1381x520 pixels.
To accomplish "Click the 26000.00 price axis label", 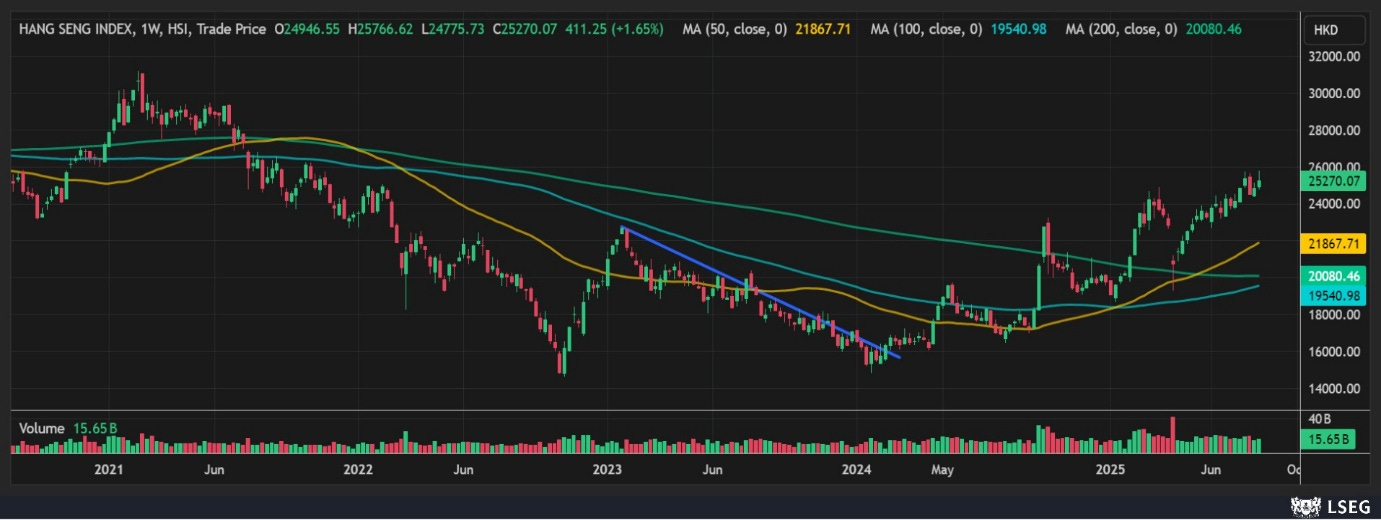I will click(x=1335, y=167).
